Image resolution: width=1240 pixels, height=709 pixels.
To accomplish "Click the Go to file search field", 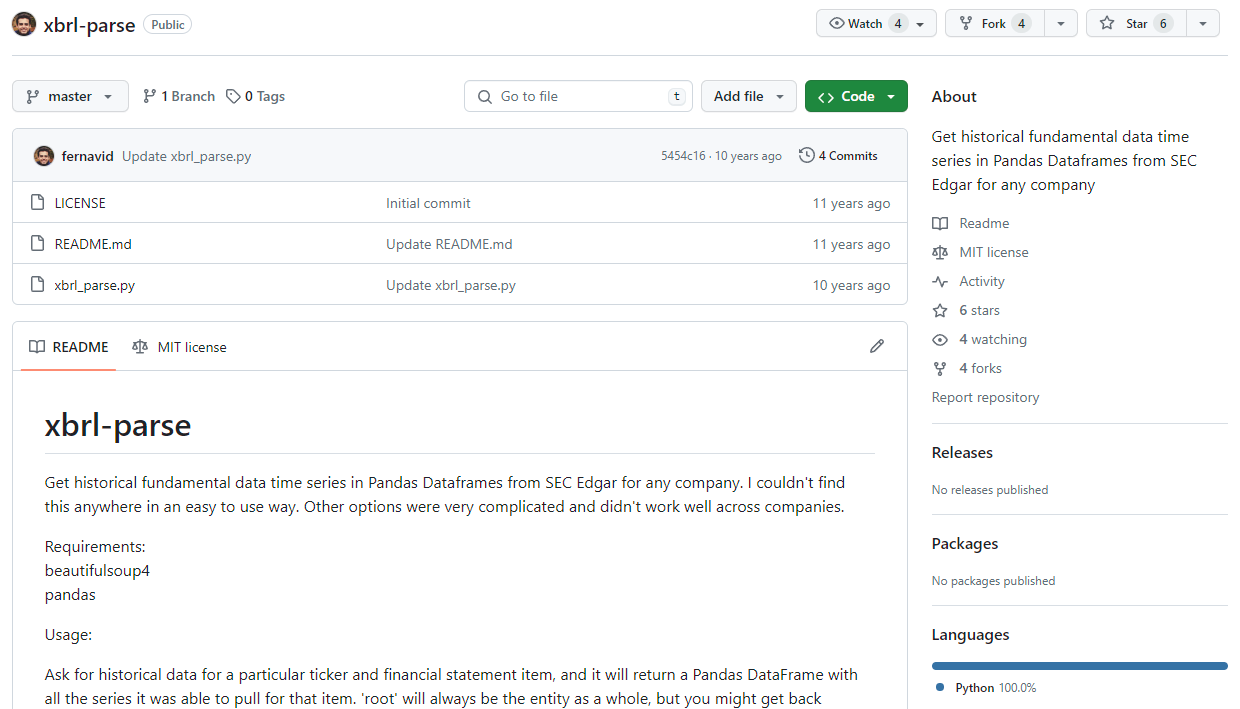I will point(579,96).
